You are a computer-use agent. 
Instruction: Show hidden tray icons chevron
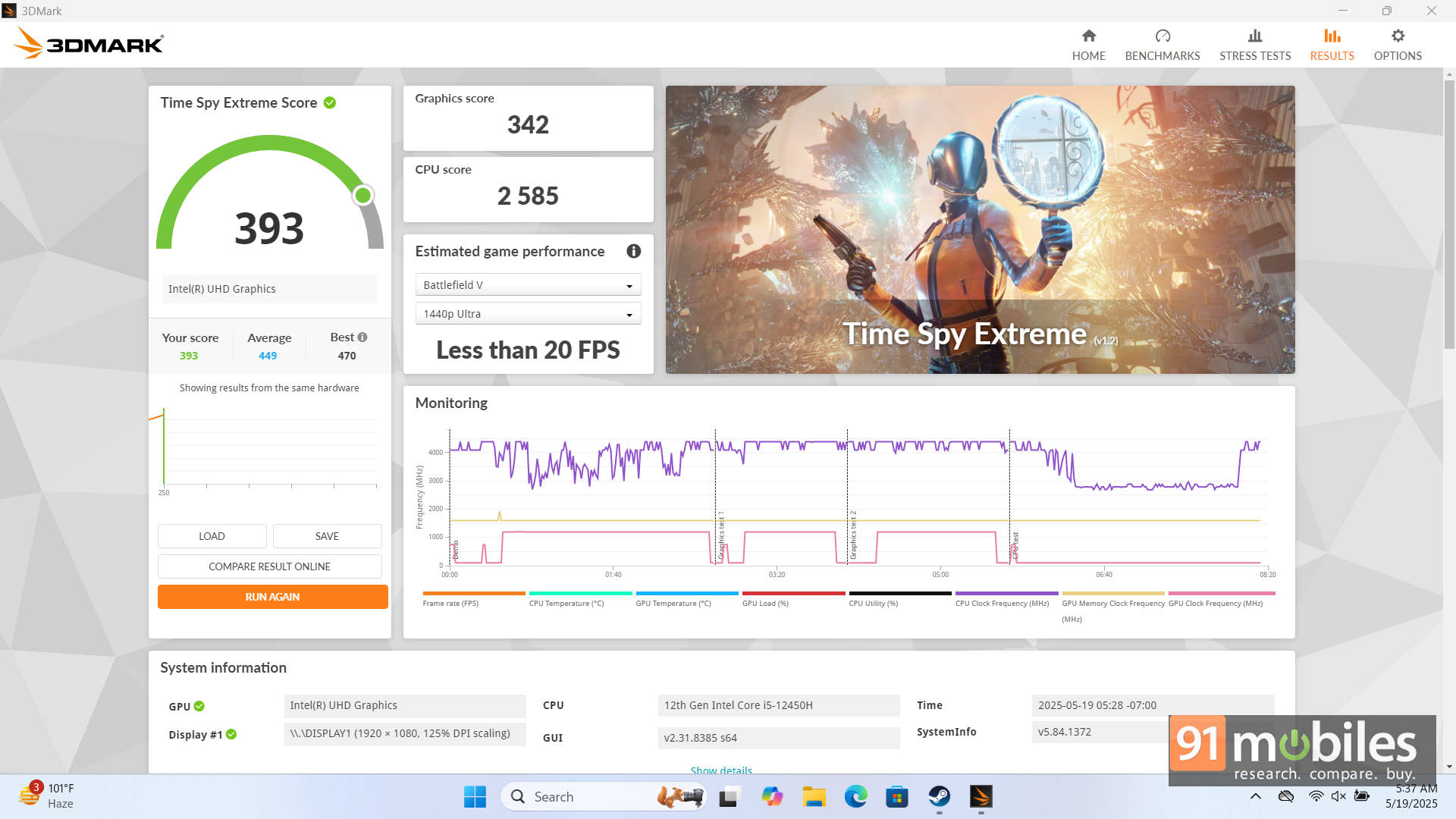tap(1256, 796)
